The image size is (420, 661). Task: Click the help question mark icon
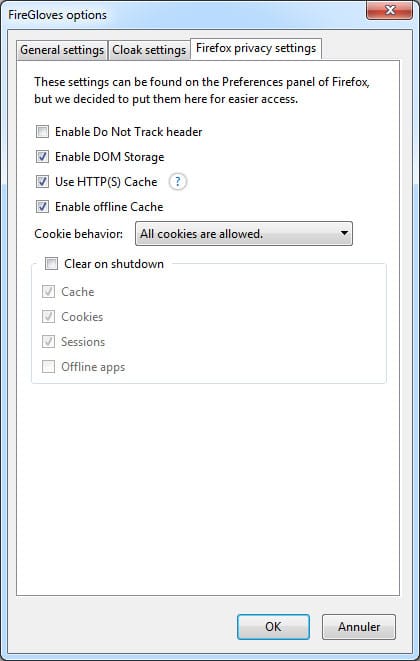coord(178,182)
